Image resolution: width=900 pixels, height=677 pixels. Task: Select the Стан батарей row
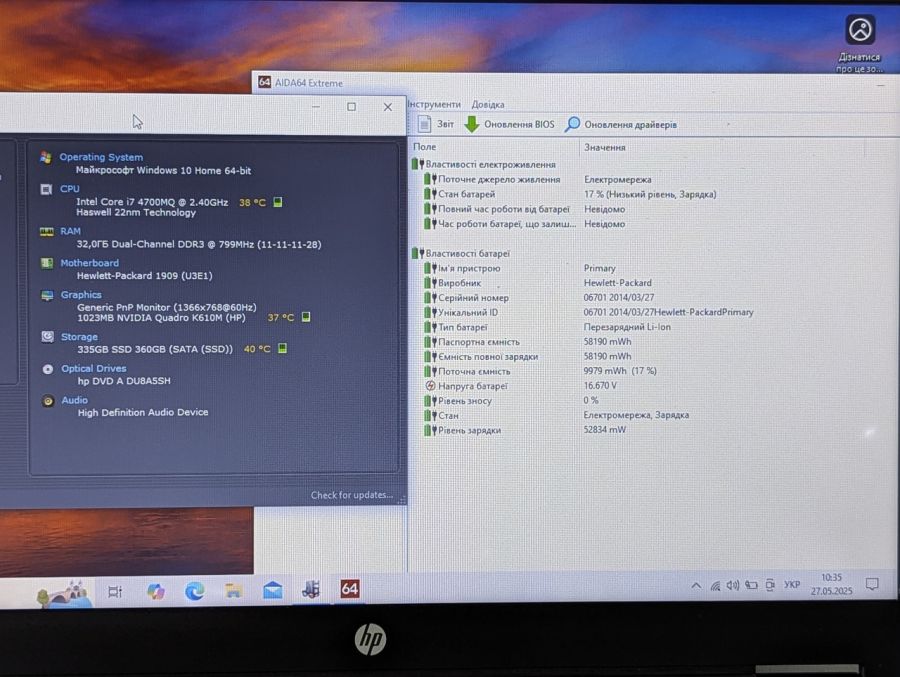(x=571, y=194)
